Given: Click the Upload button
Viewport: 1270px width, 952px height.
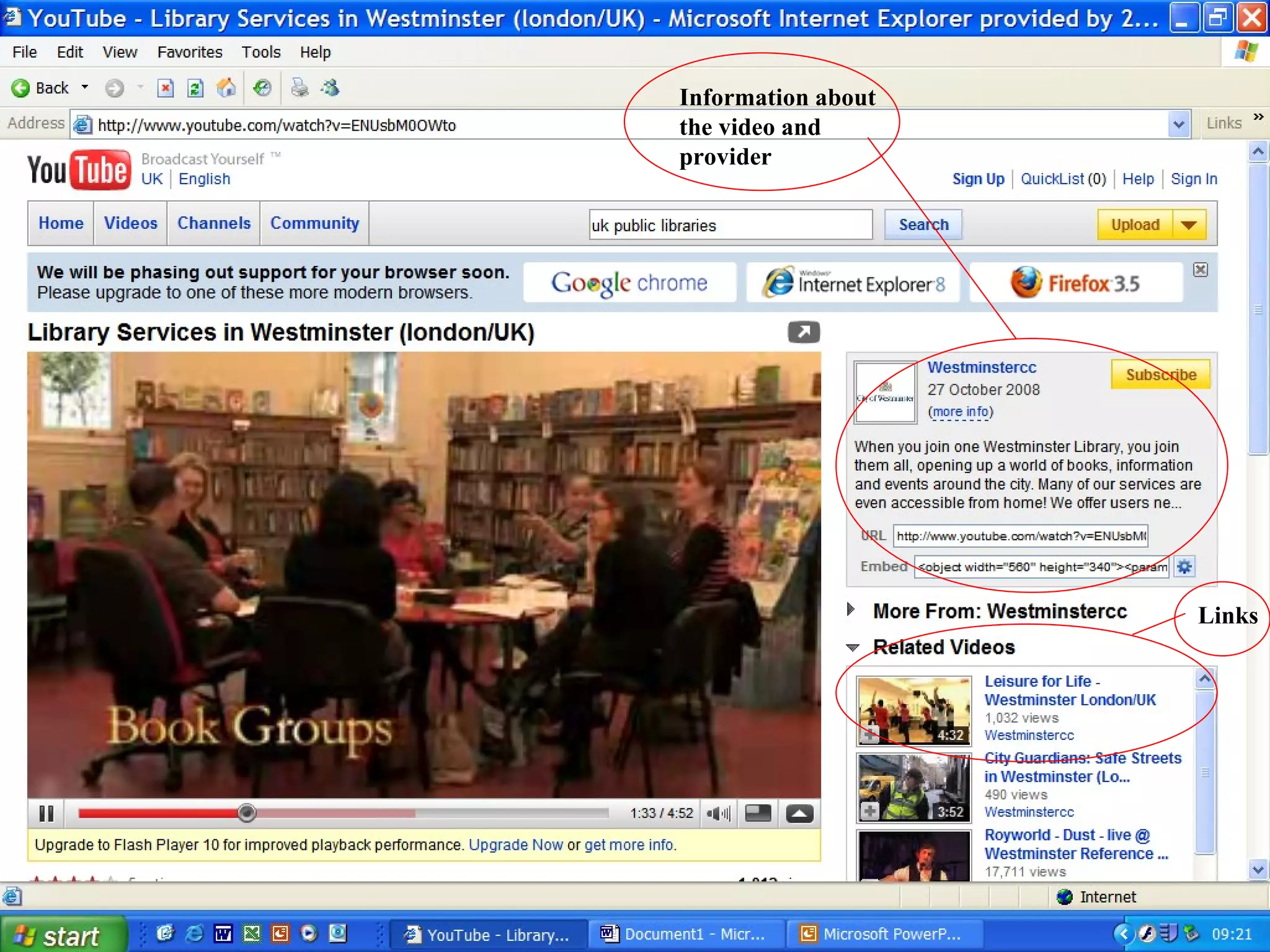Looking at the screenshot, I should [x=1135, y=224].
